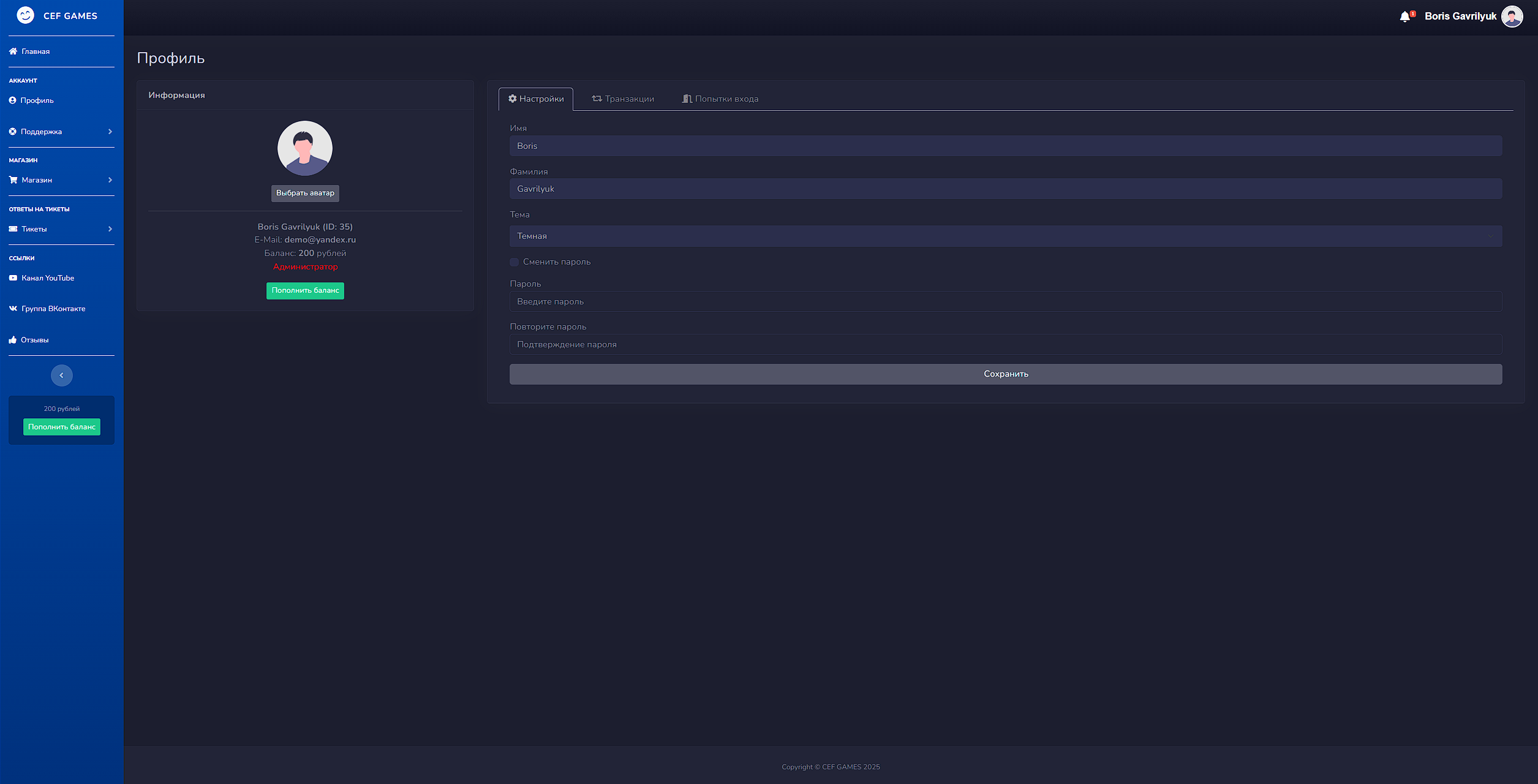Collapse sidebar with round arrow button
The height and width of the screenshot is (784, 1538).
click(x=61, y=375)
